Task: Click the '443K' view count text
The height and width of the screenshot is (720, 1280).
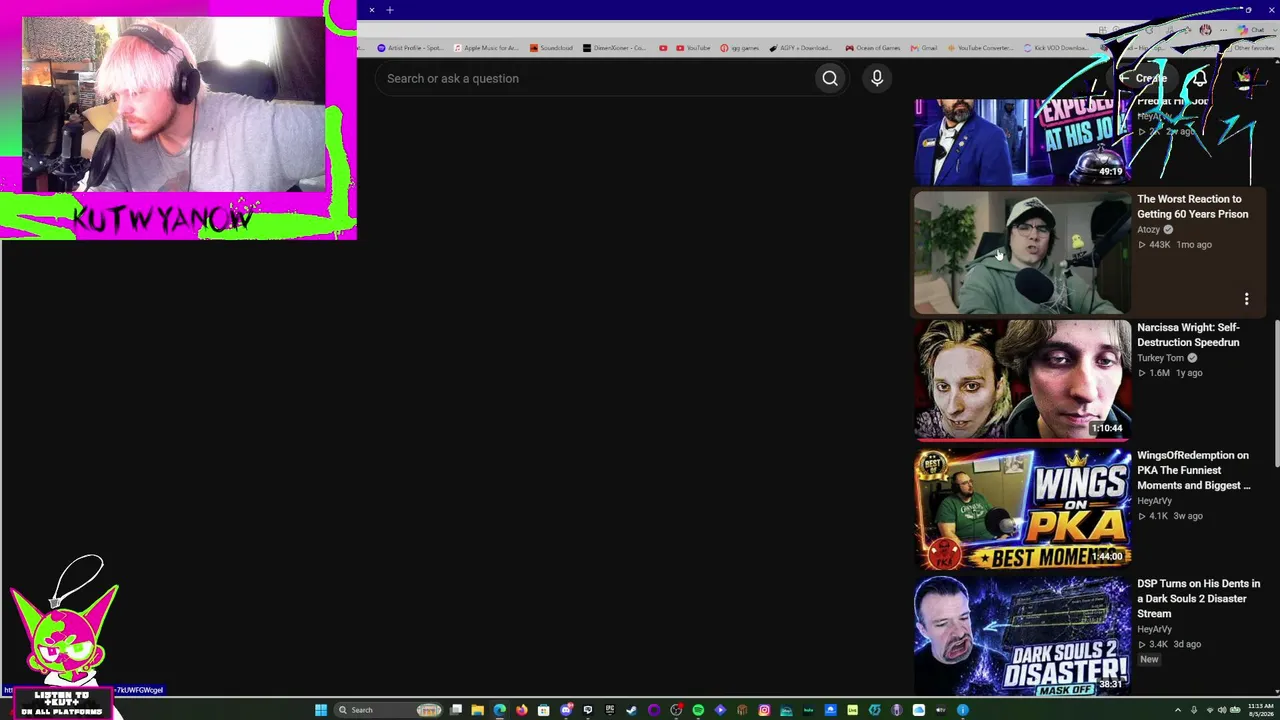Action: [x=1160, y=245]
